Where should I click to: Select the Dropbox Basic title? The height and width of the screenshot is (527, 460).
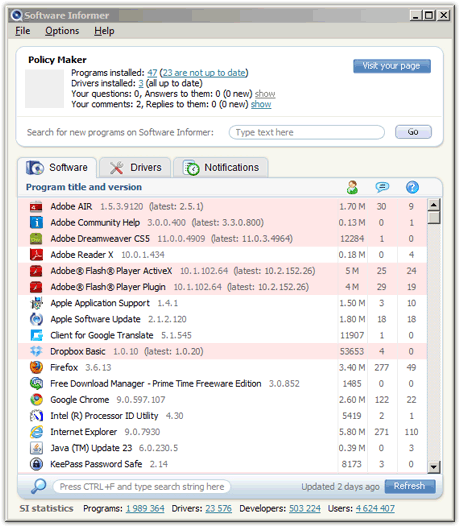78,352
